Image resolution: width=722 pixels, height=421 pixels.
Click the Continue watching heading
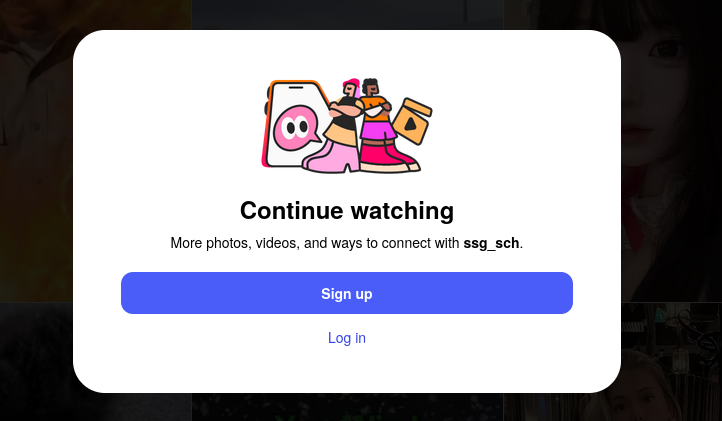point(347,210)
